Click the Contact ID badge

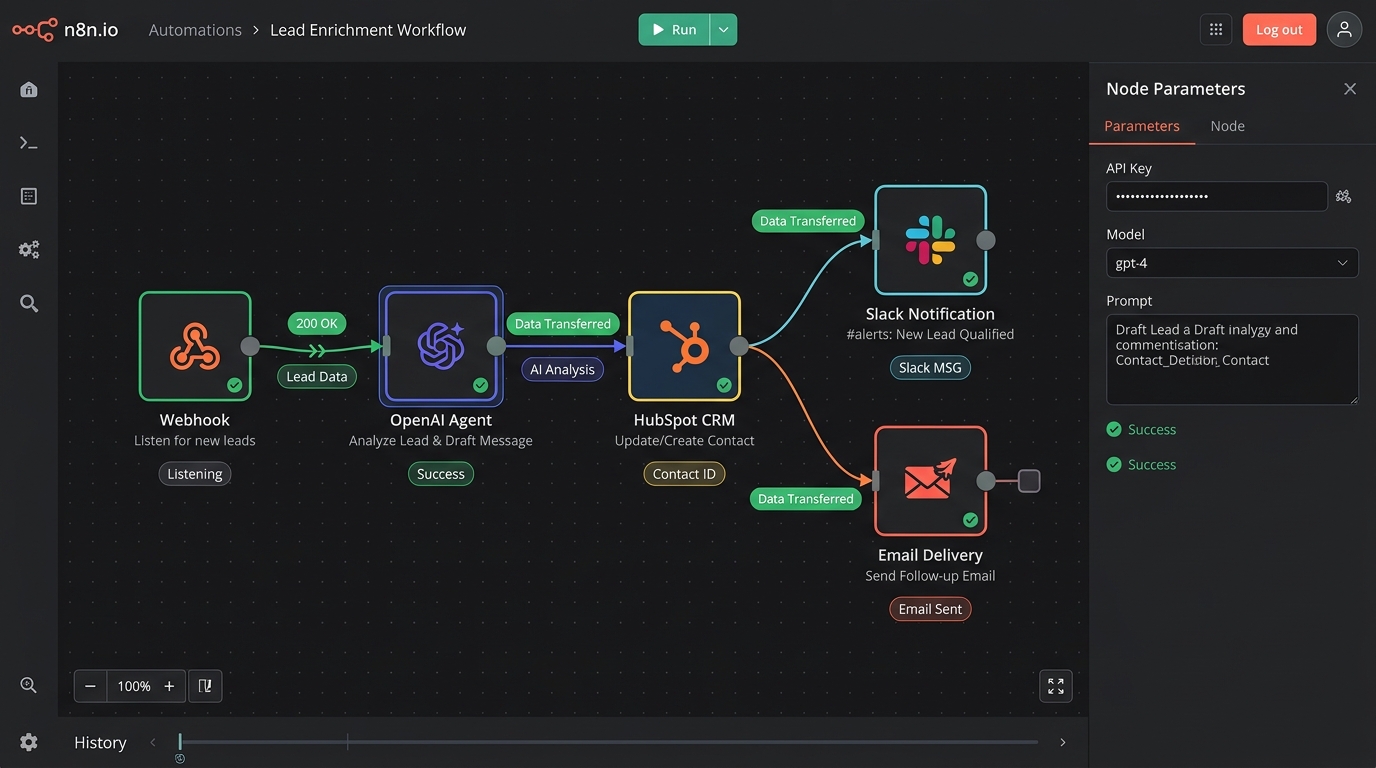(684, 474)
